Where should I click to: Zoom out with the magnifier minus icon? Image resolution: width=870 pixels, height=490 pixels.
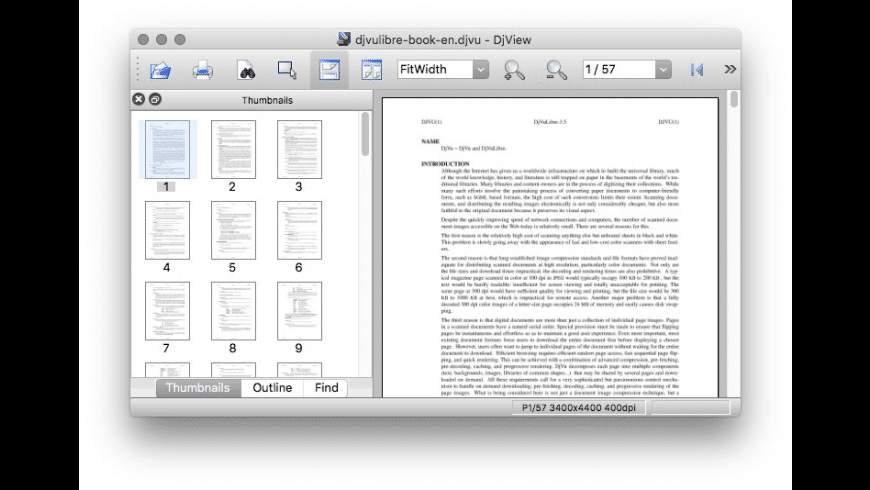click(x=556, y=70)
